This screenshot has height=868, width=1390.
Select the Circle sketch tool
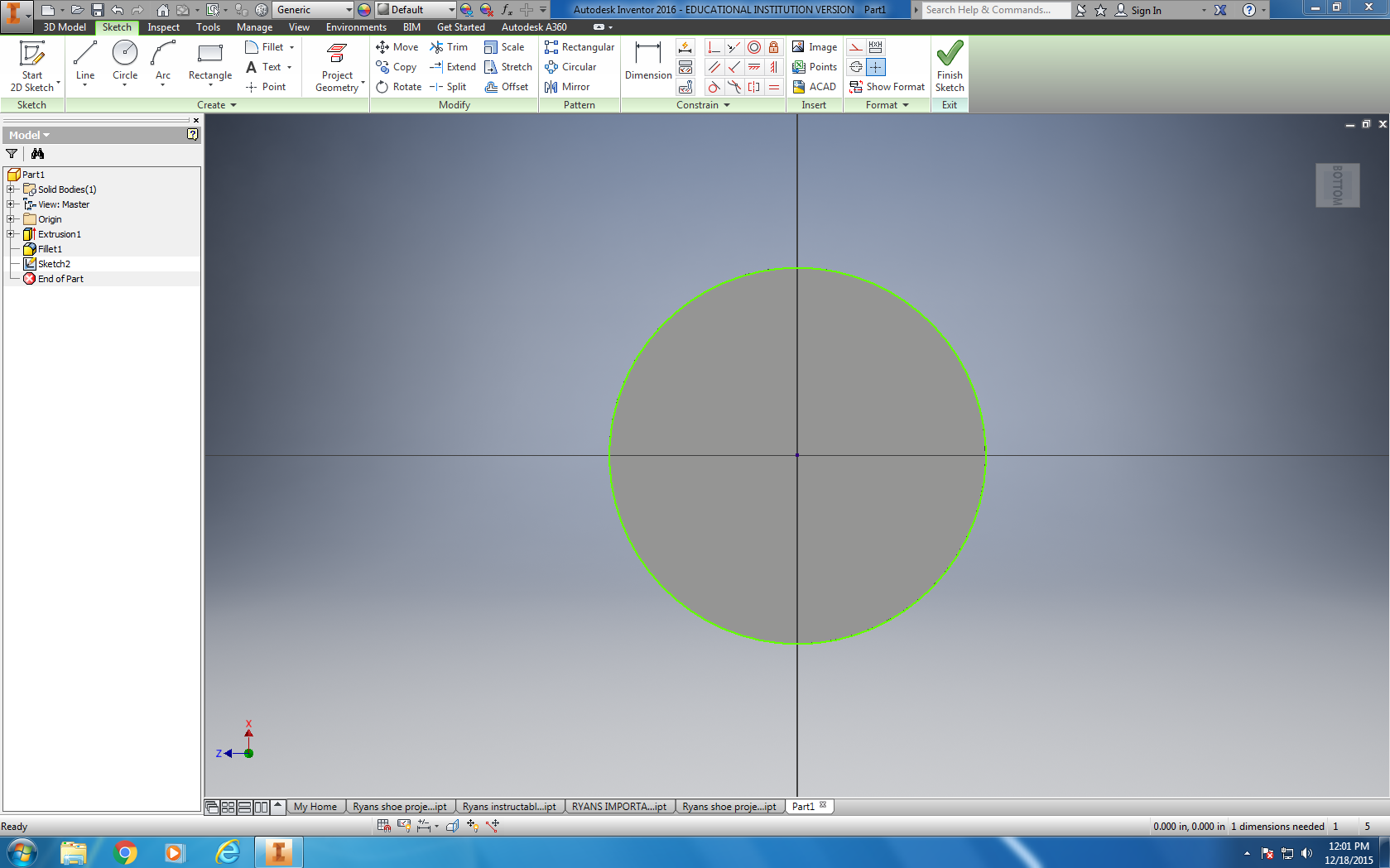click(x=125, y=63)
